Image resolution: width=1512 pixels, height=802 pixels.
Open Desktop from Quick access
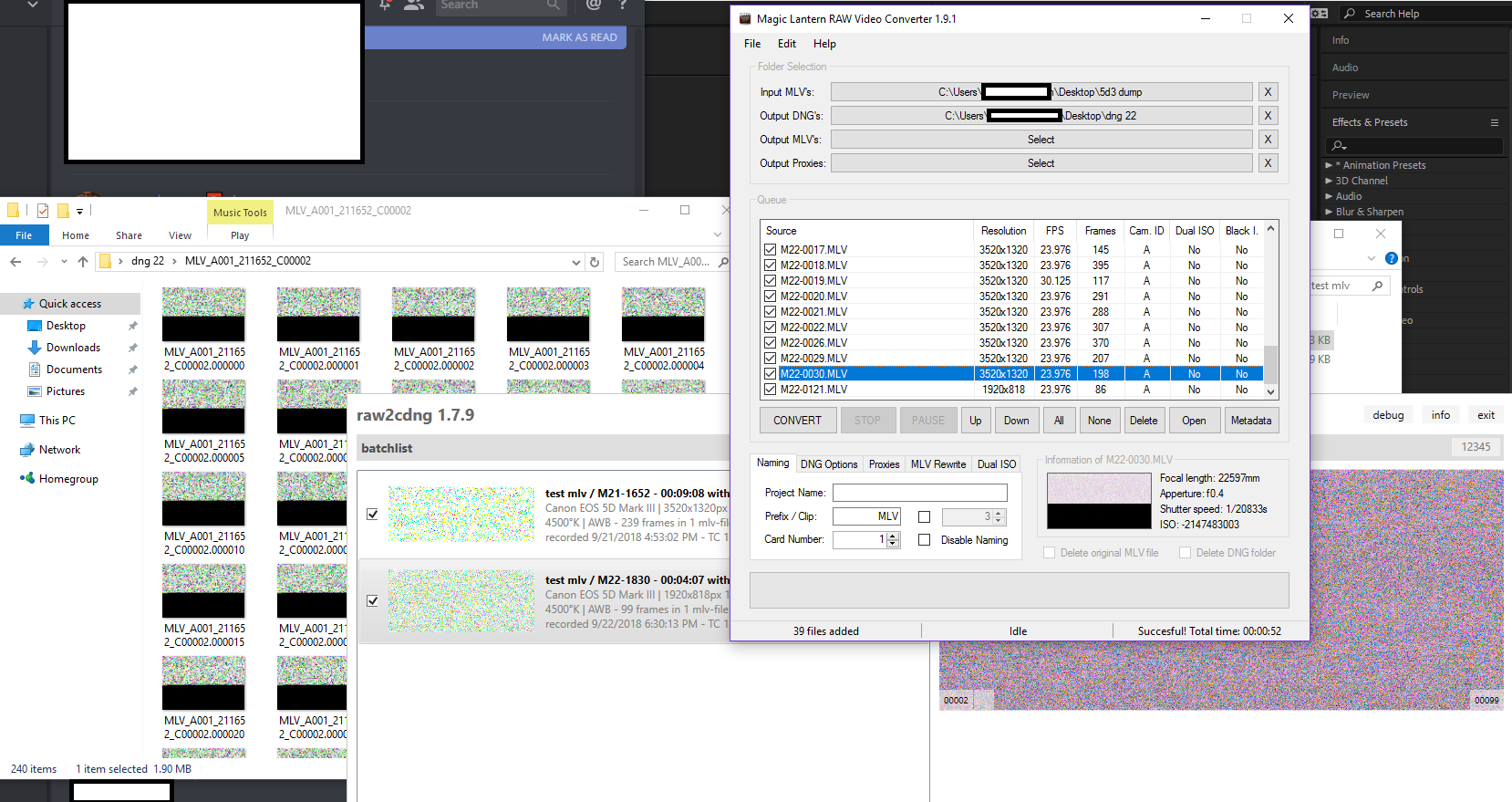[66, 326]
